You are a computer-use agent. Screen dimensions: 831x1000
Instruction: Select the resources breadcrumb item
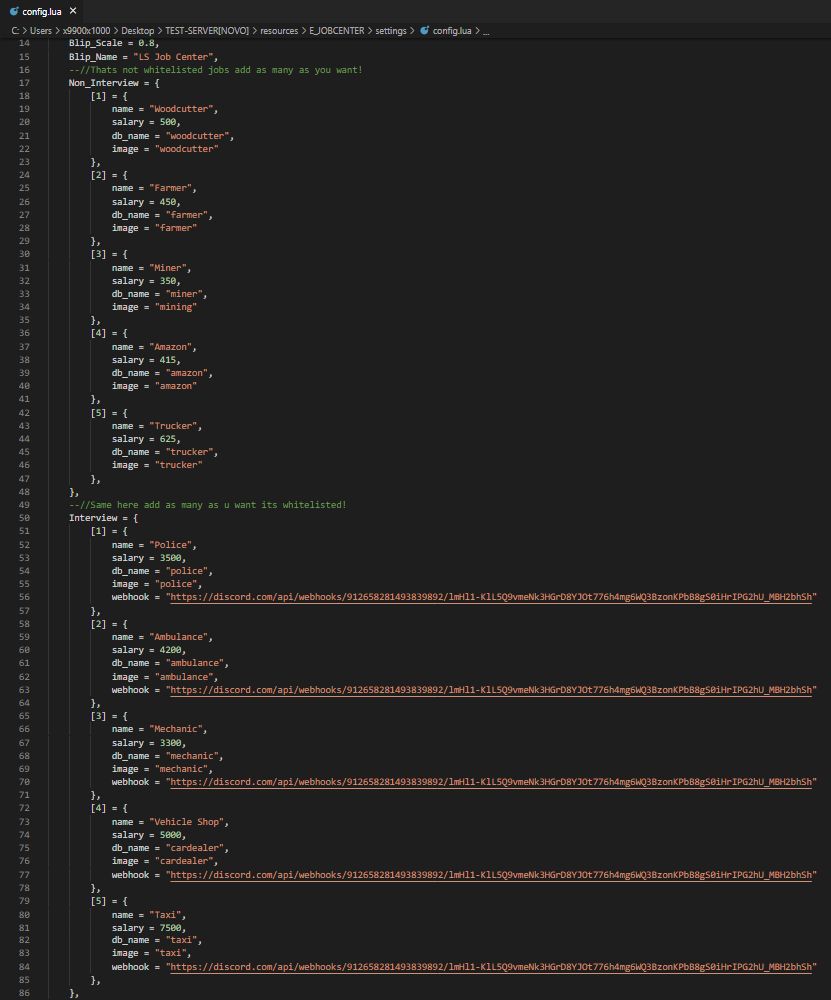pos(279,31)
